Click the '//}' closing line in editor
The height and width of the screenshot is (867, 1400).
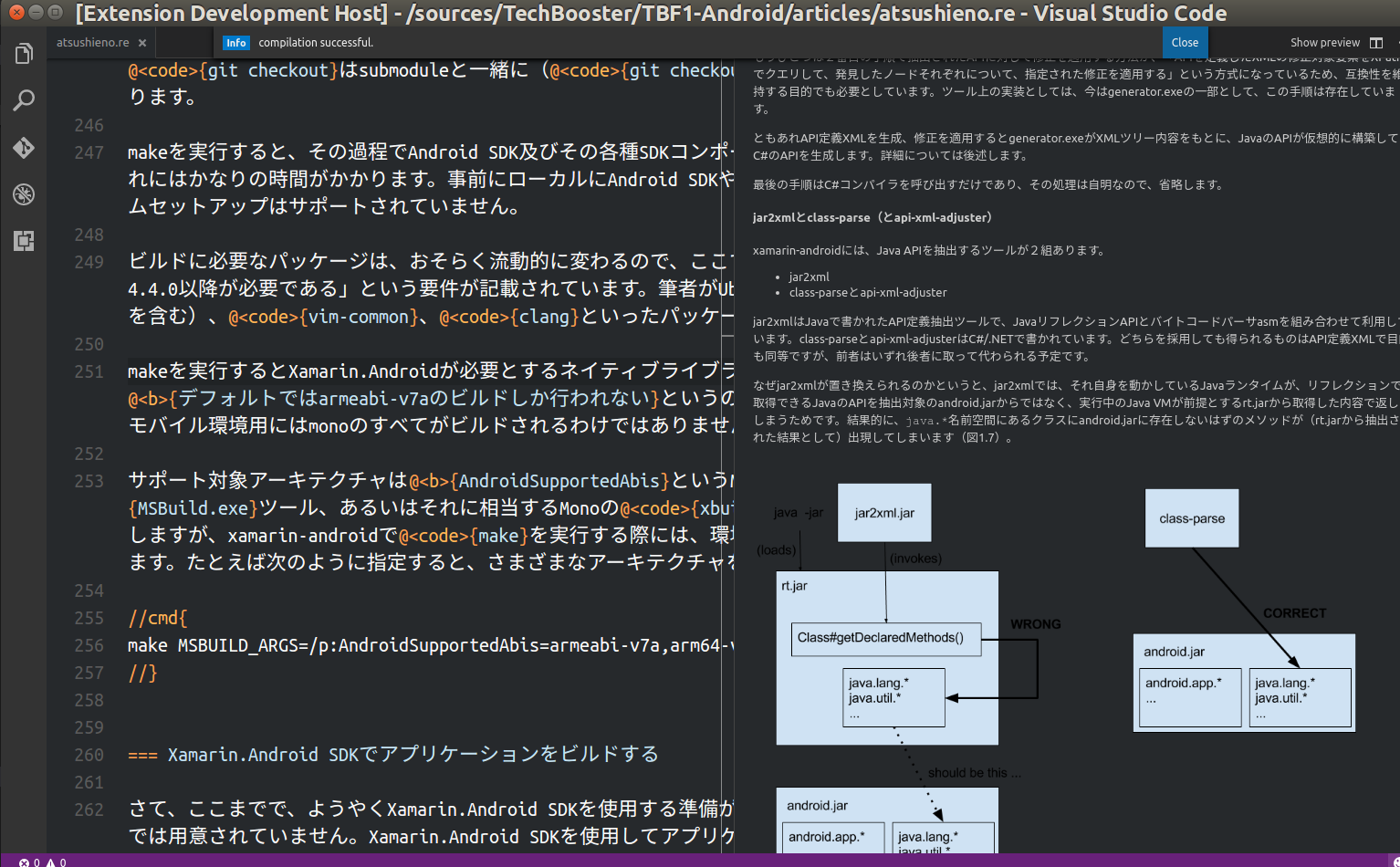click(x=142, y=673)
